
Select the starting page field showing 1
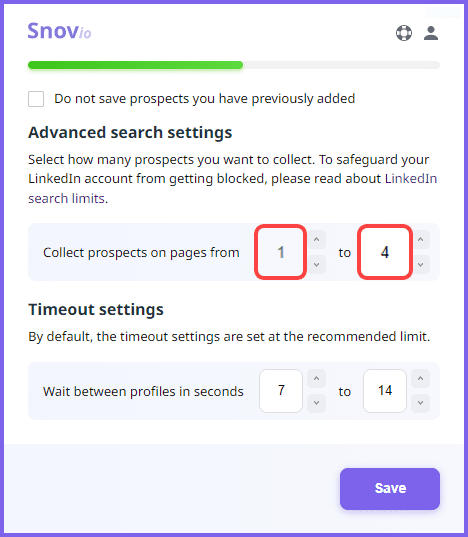pos(280,252)
